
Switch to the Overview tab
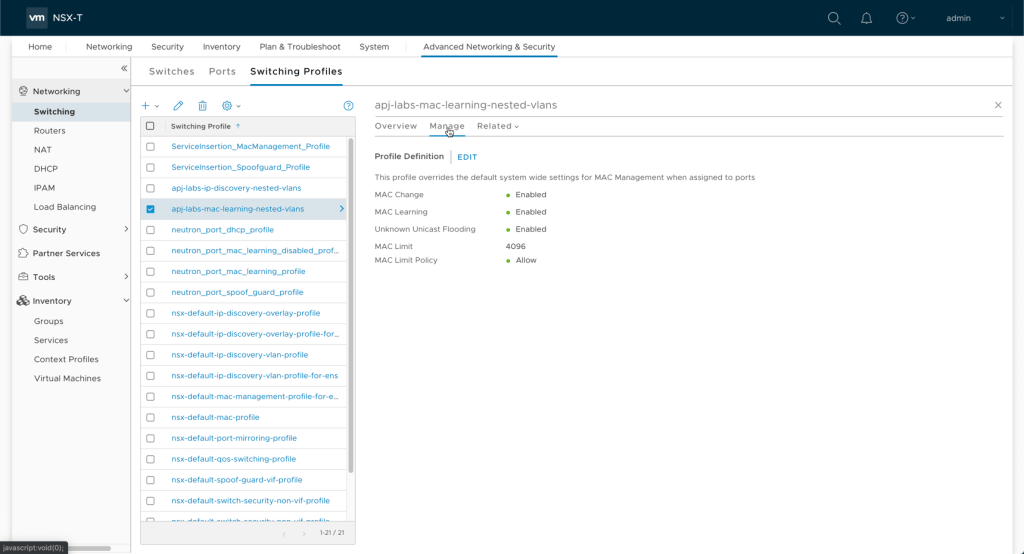pos(395,126)
